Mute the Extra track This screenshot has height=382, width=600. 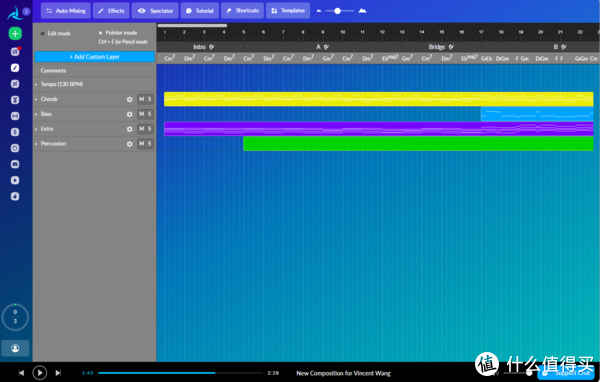142,129
